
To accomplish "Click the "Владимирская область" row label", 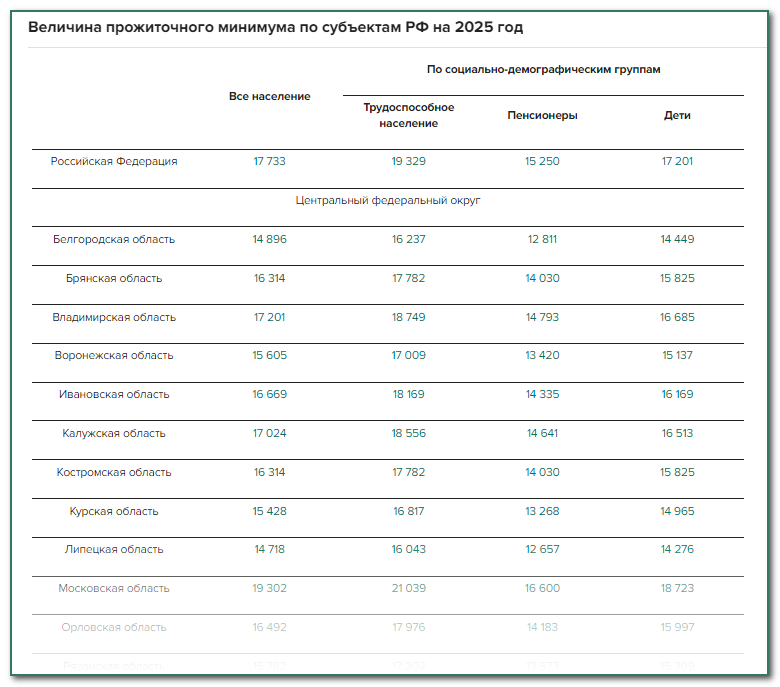I will point(114,317).
